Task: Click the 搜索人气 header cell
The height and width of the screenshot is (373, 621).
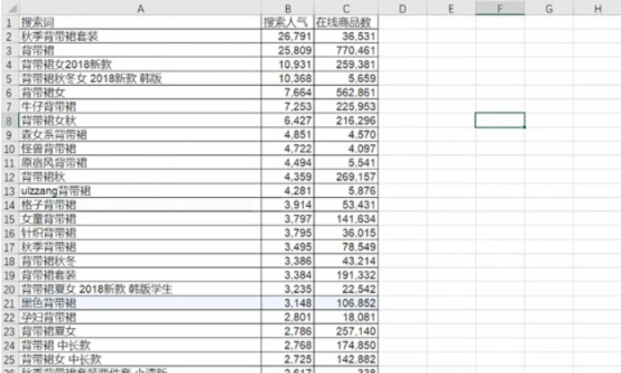Action: tap(288, 23)
